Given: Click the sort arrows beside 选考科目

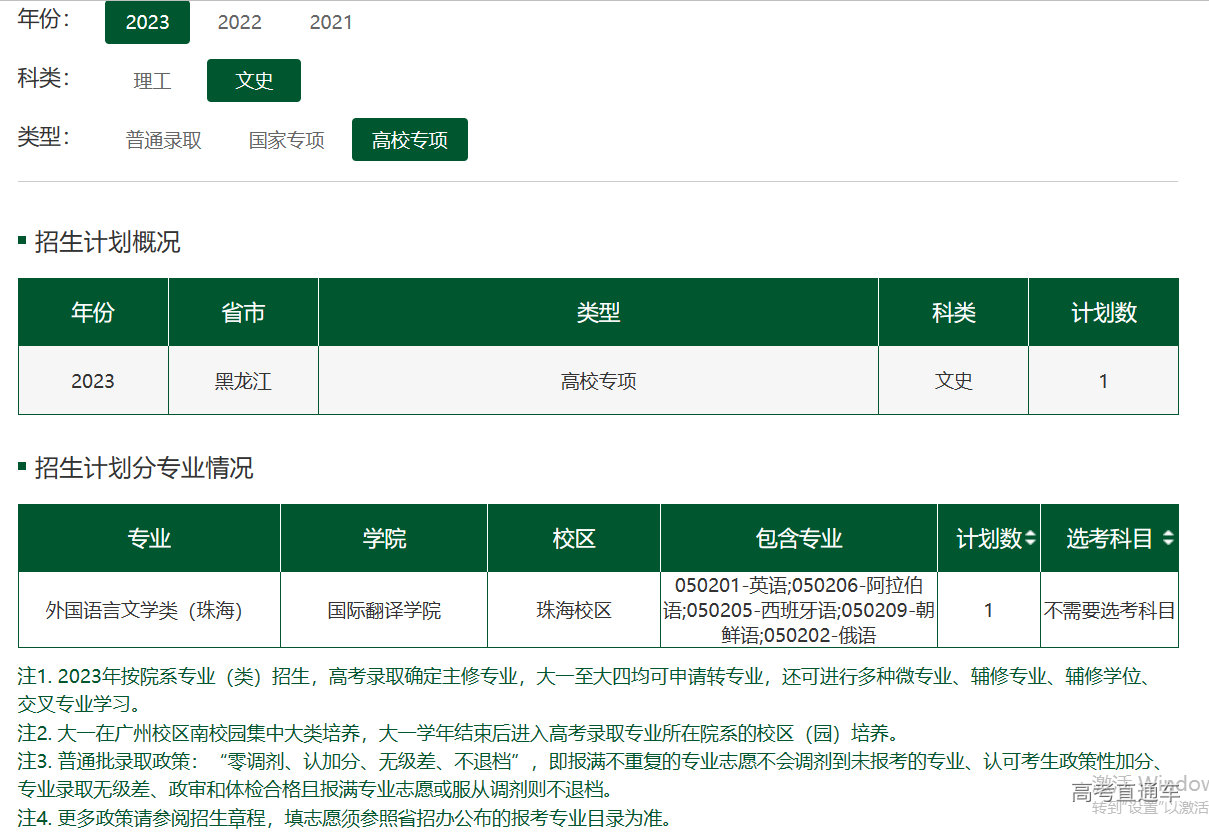Looking at the screenshot, I should [x=1167, y=539].
